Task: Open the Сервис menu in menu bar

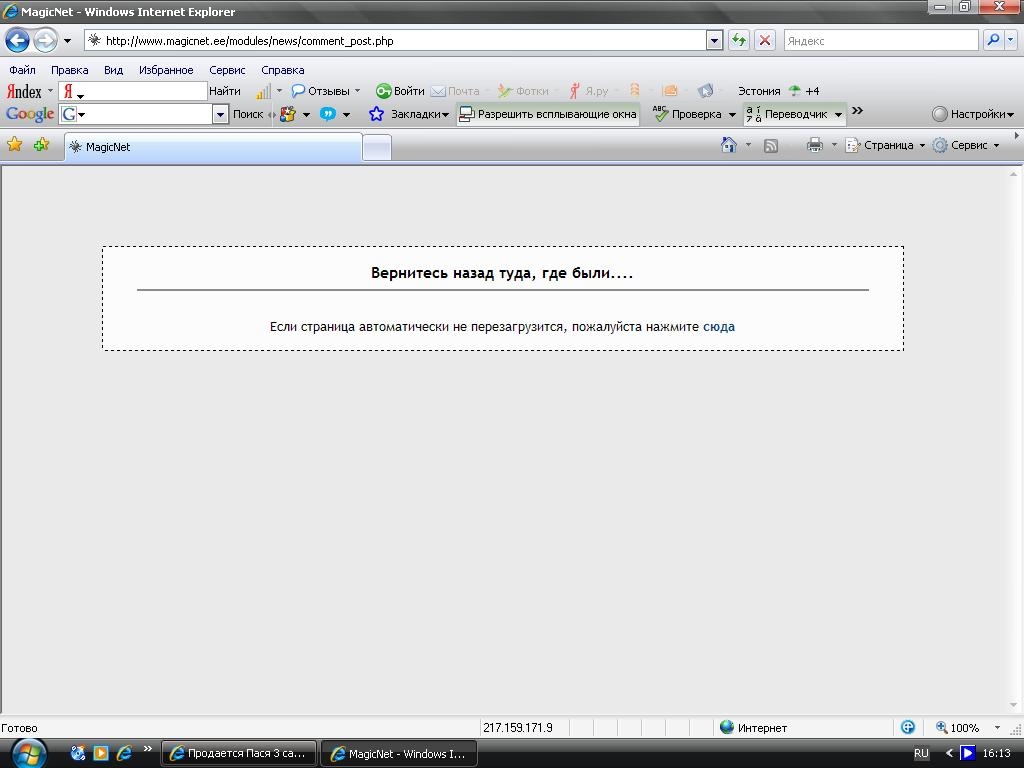Action: point(227,70)
